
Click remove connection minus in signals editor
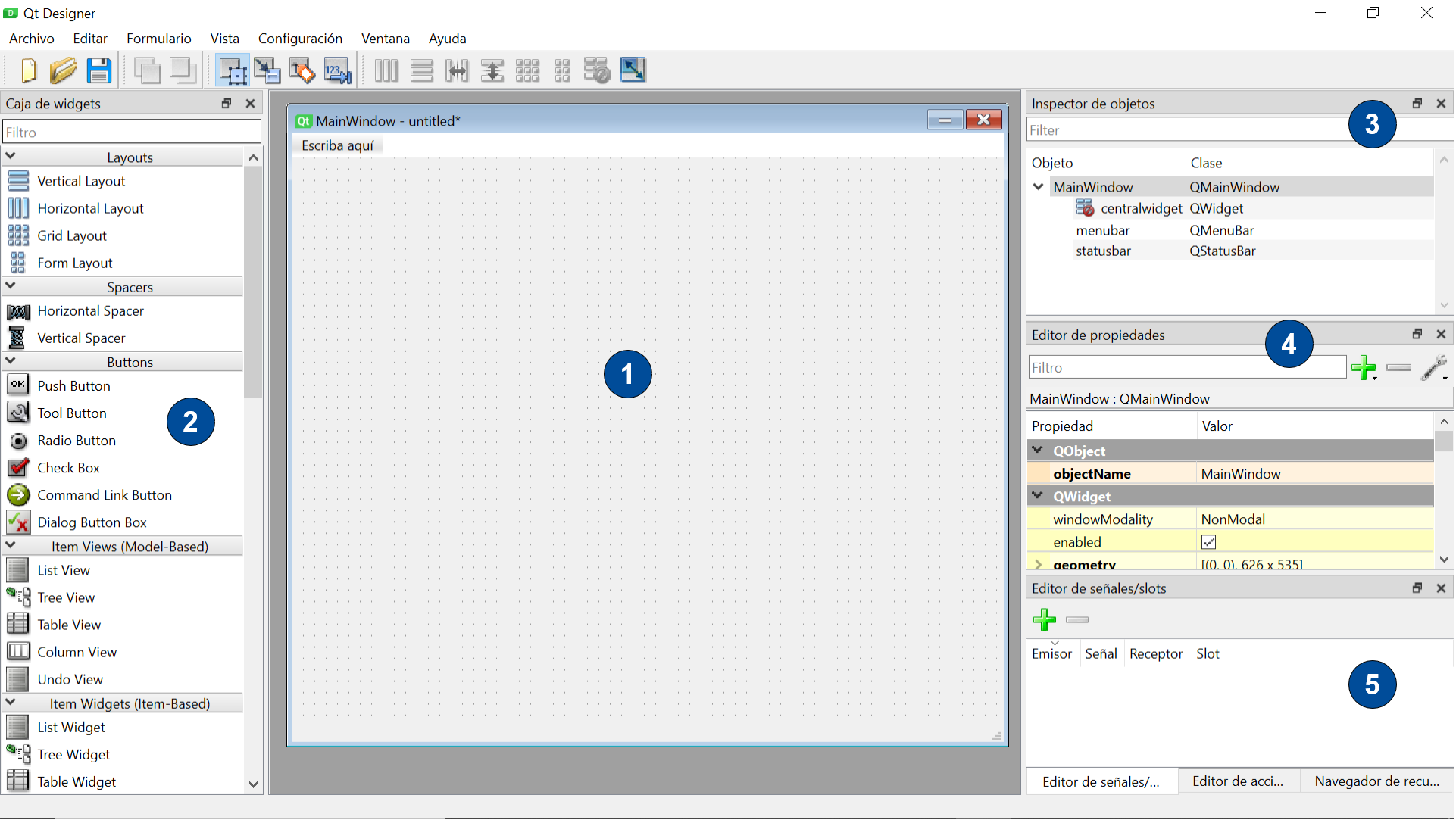1076,620
